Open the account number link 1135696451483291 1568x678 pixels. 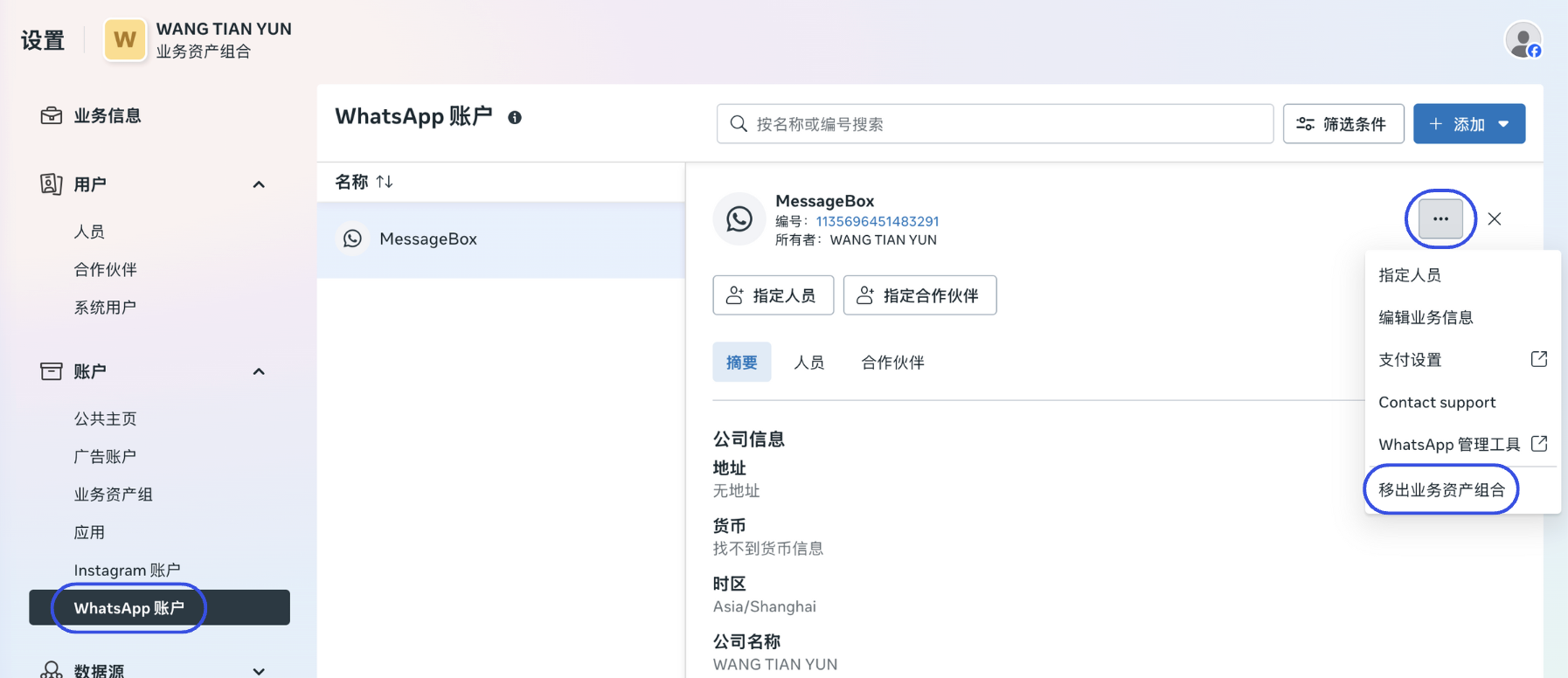(877, 222)
